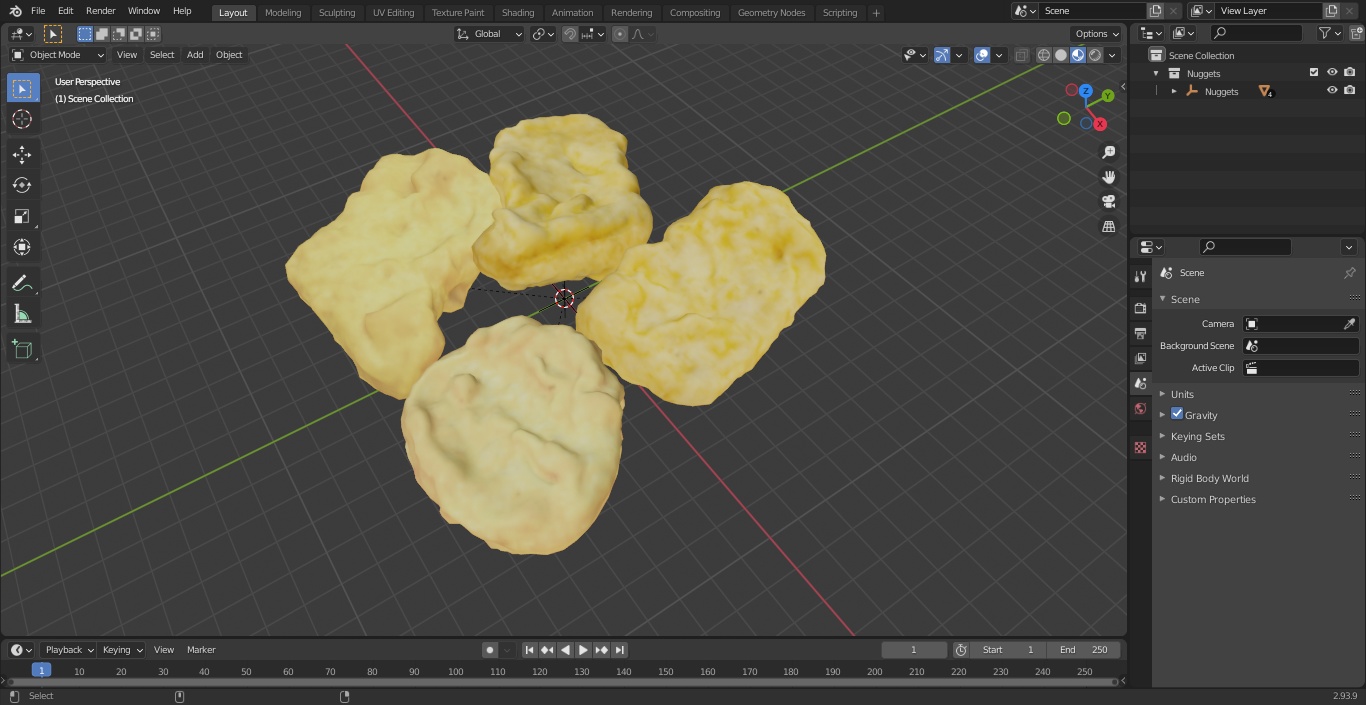Toggle Nuggets collection exclude checkbox
Viewport: 1366px width, 705px height.
click(x=1314, y=73)
